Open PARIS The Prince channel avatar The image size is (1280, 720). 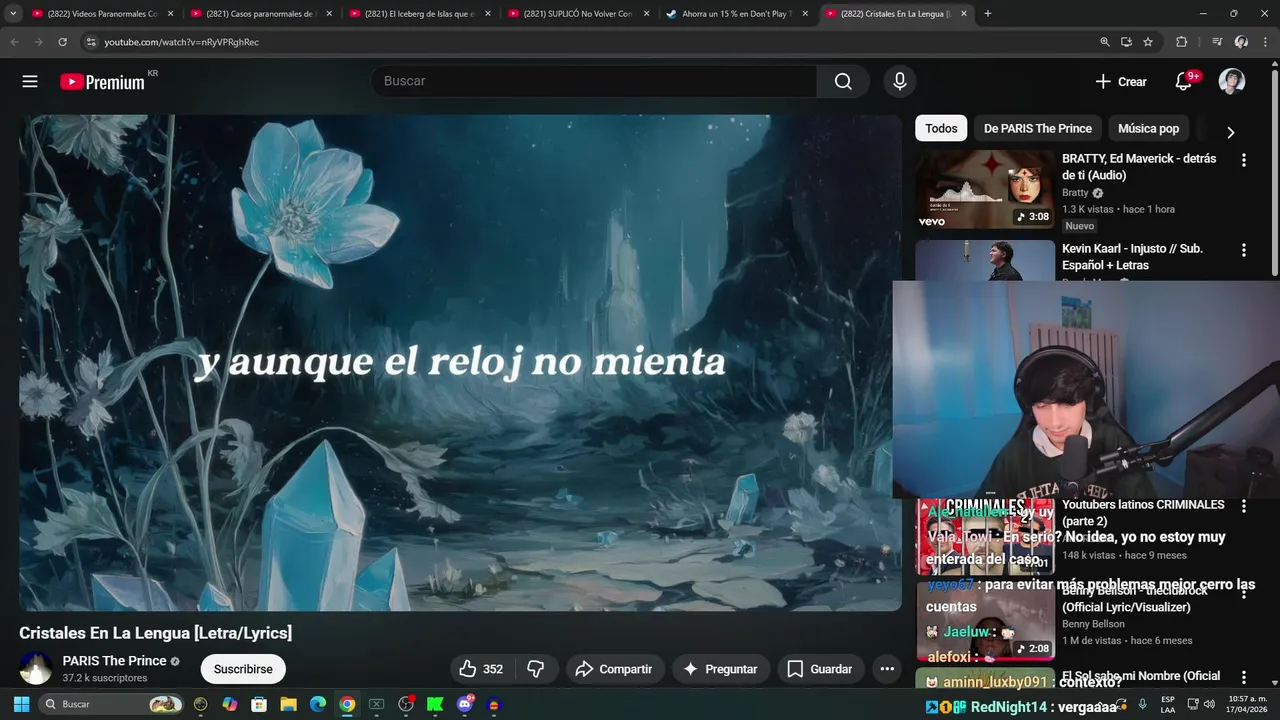pos(36,669)
